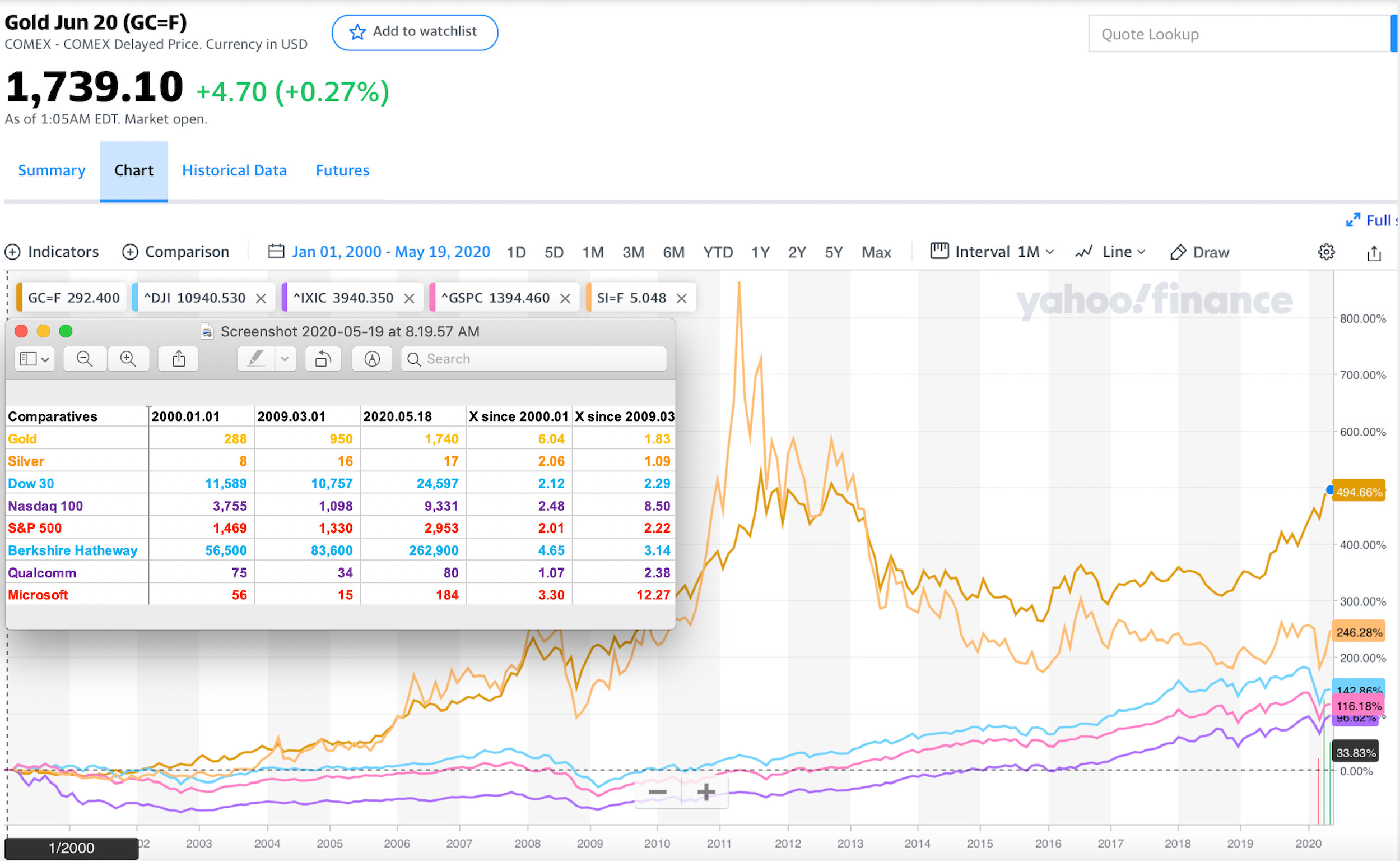
Task: Click the Draw pencil tool
Action: 1199,252
